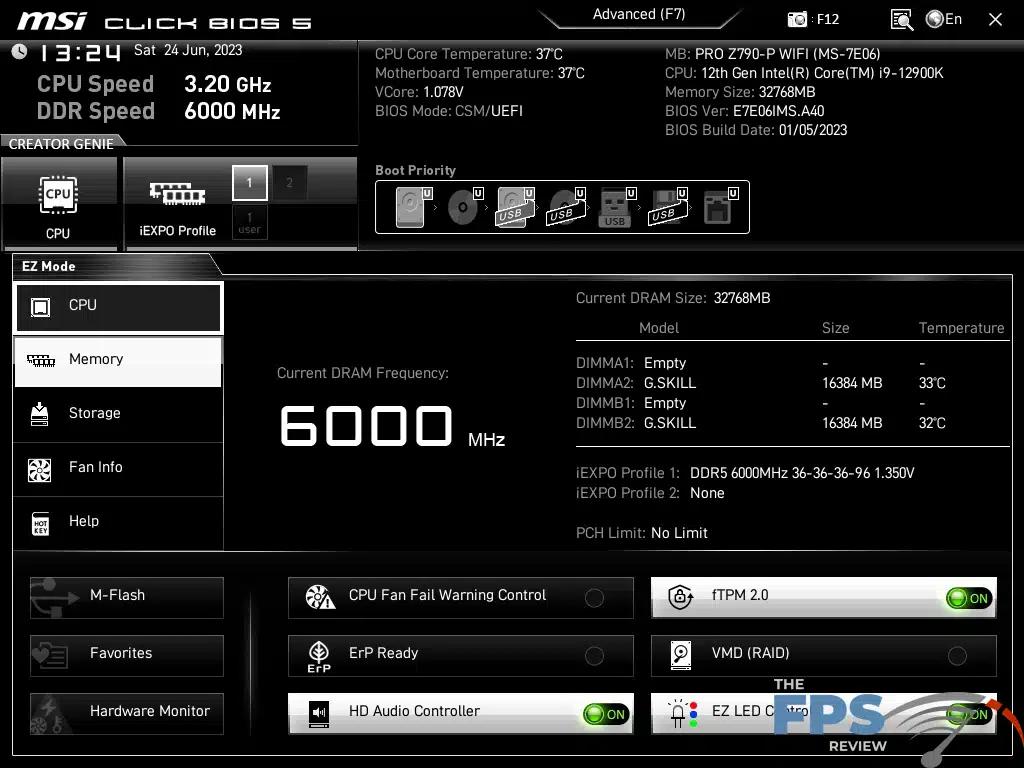Viewport: 1024px width, 768px height.
Task: Open Favorites menu
Action: tap(127, 656)
